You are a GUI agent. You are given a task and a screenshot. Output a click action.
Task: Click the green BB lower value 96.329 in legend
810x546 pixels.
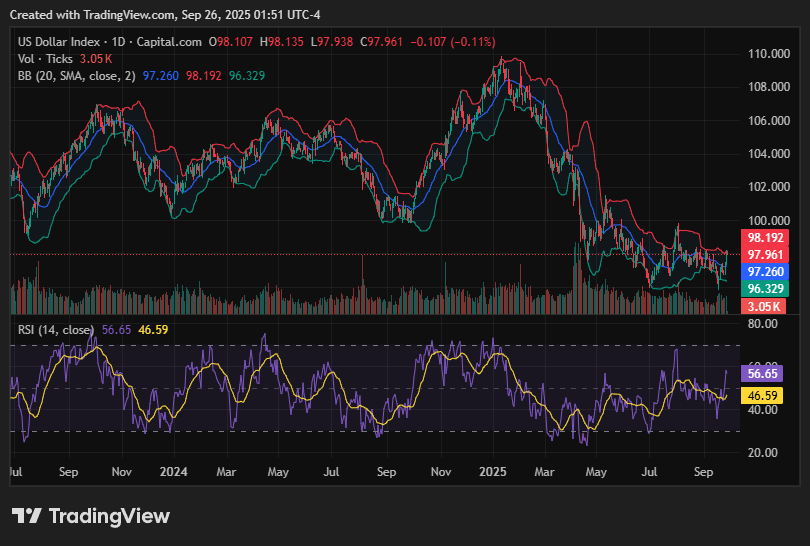(x=247, y=76)
